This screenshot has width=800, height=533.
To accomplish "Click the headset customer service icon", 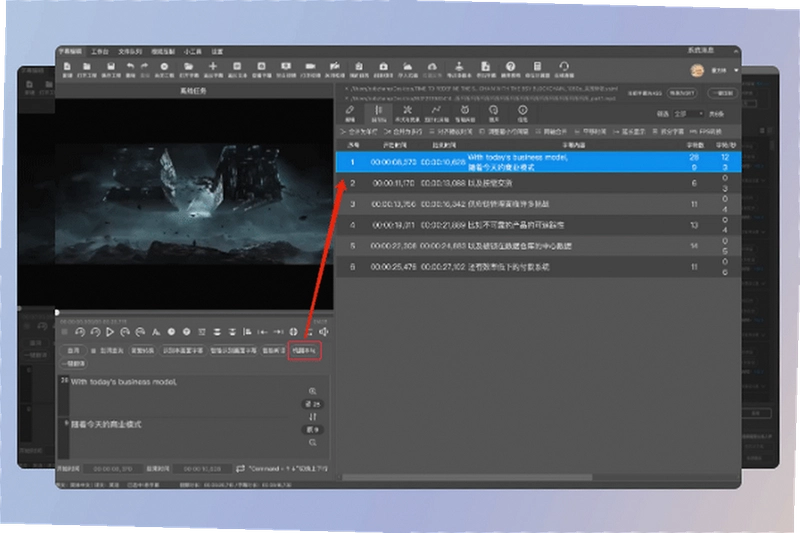I will tap(564, 66).
